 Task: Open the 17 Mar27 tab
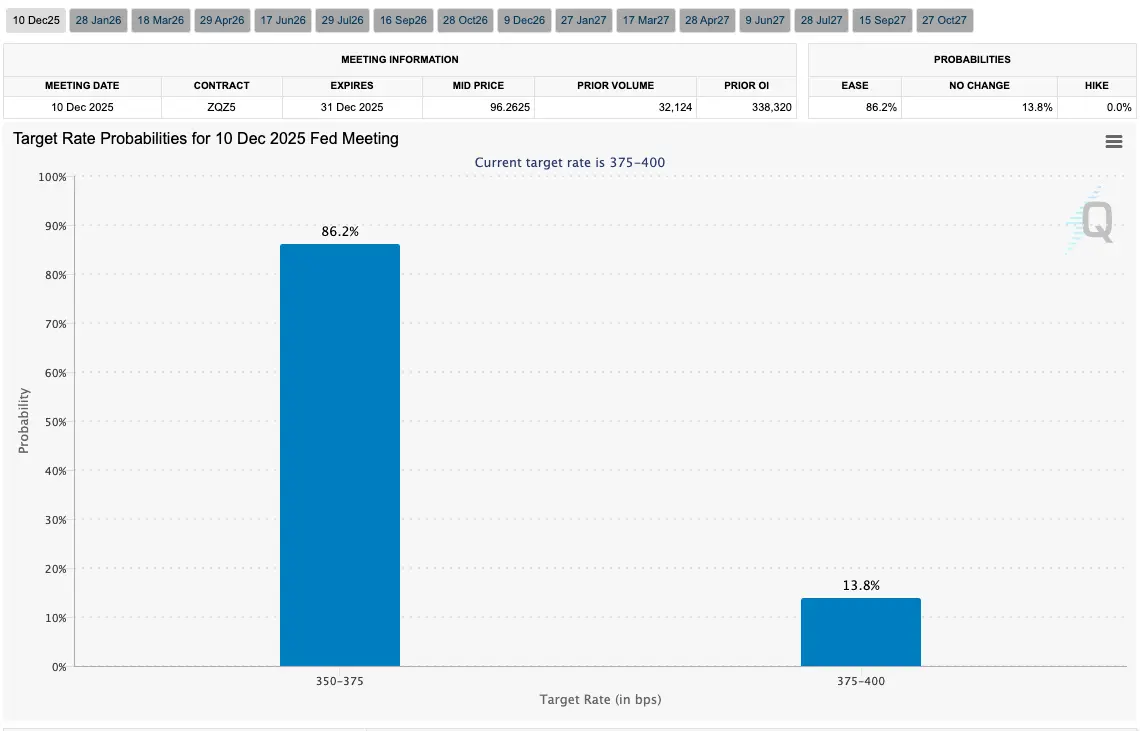[x=646, y=20]
